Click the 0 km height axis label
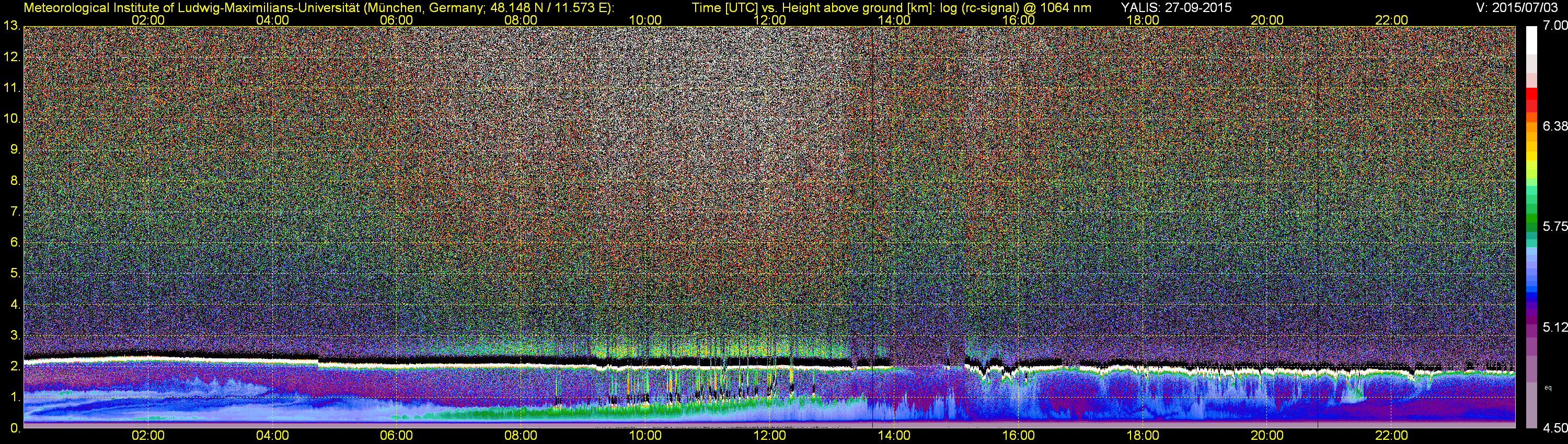Image resolution: width=1568 pixels, height=444 pixels. 15,428
